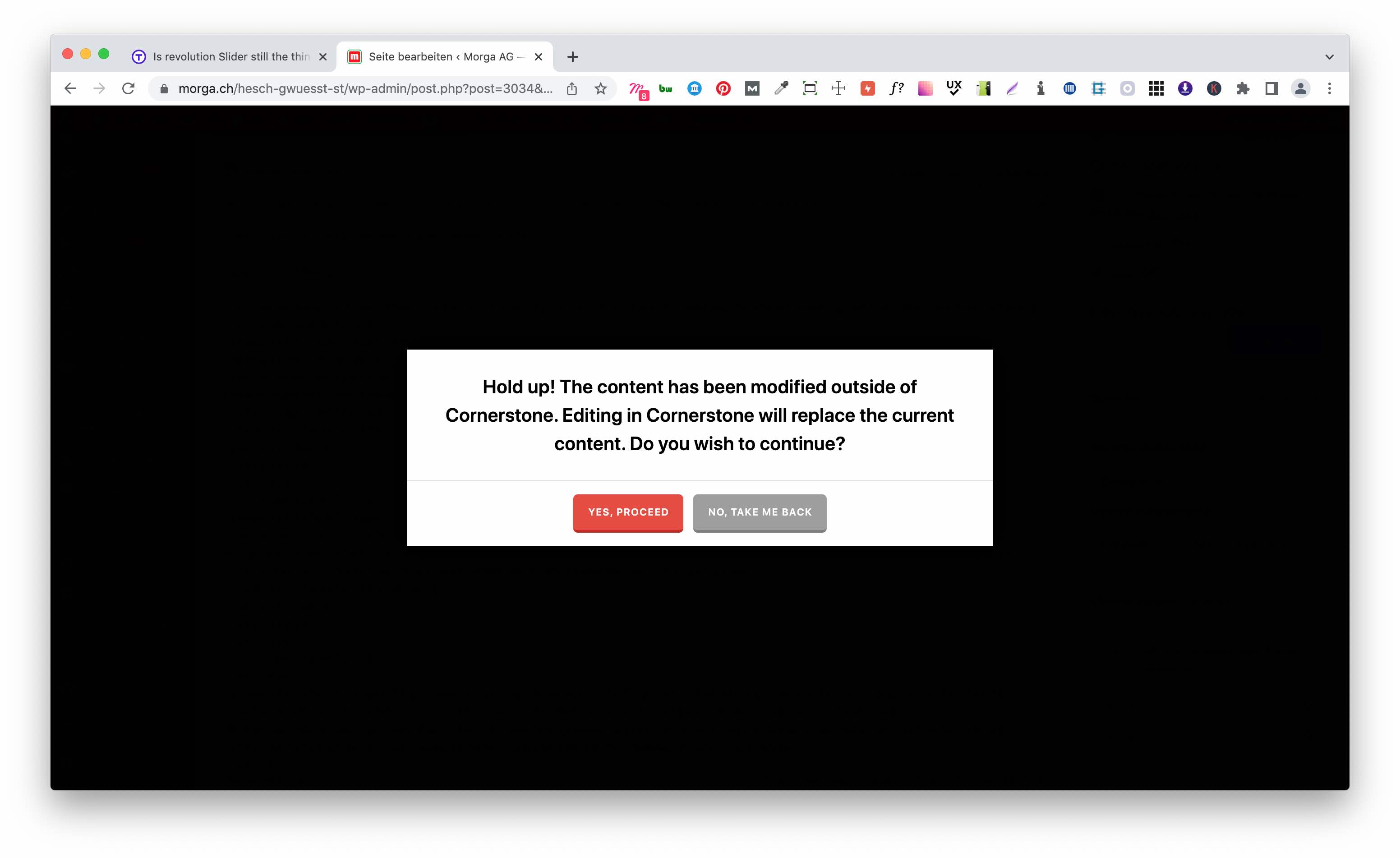Click the 3x3 grid apps extension icon

(1156, 89)
